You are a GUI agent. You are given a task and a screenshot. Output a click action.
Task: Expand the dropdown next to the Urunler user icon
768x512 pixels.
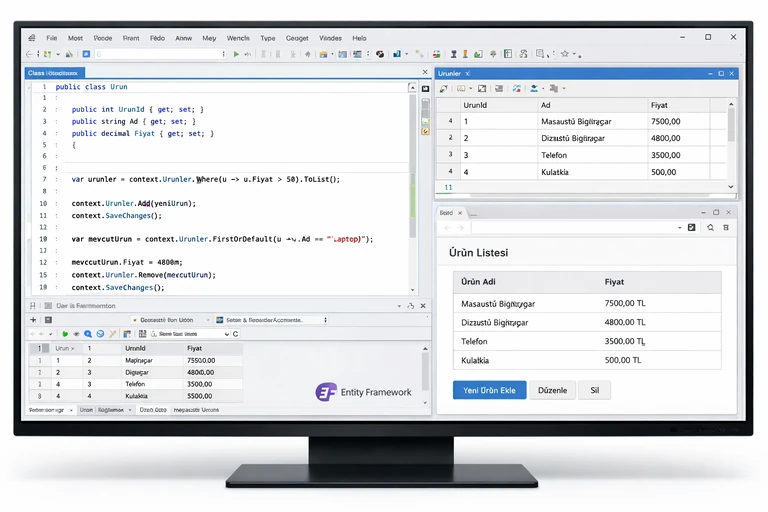pyautogui.click(x=543, y=89)
